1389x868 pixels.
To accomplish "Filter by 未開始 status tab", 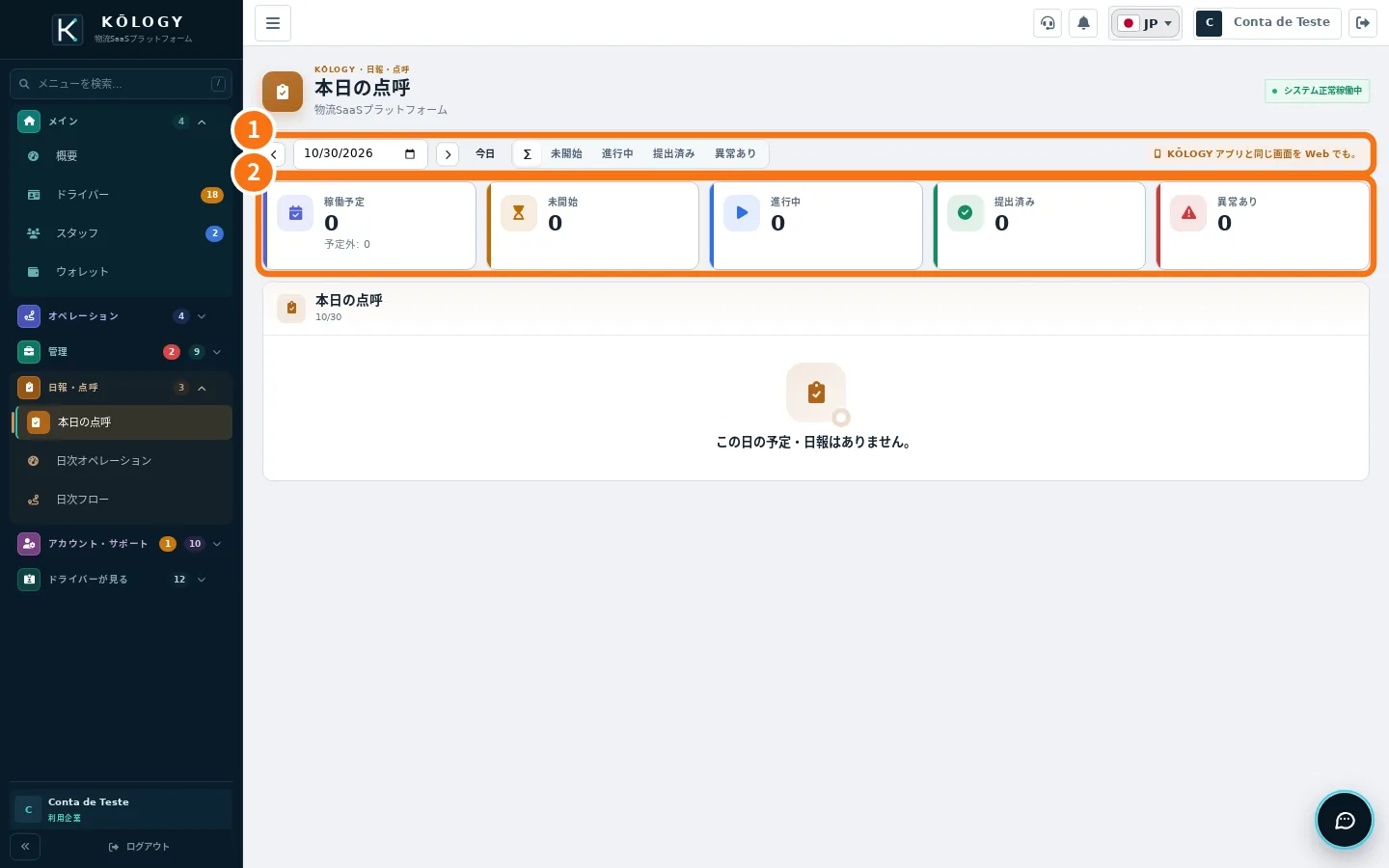I will tap(566, 154).
